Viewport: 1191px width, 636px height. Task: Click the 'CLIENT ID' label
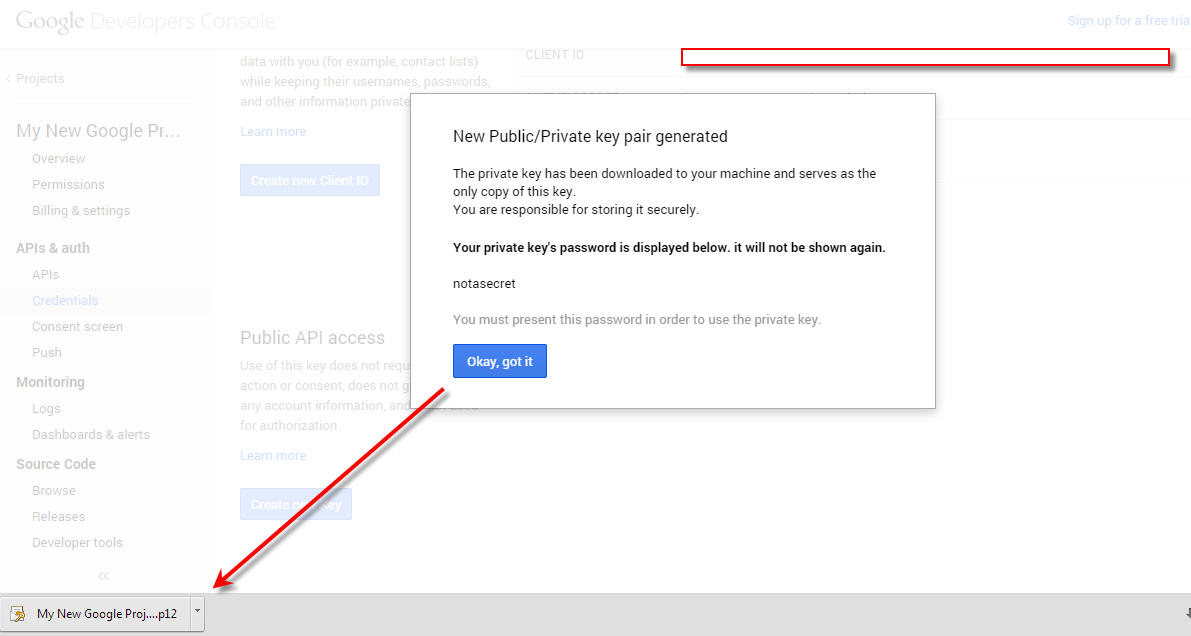click(554, 55)
